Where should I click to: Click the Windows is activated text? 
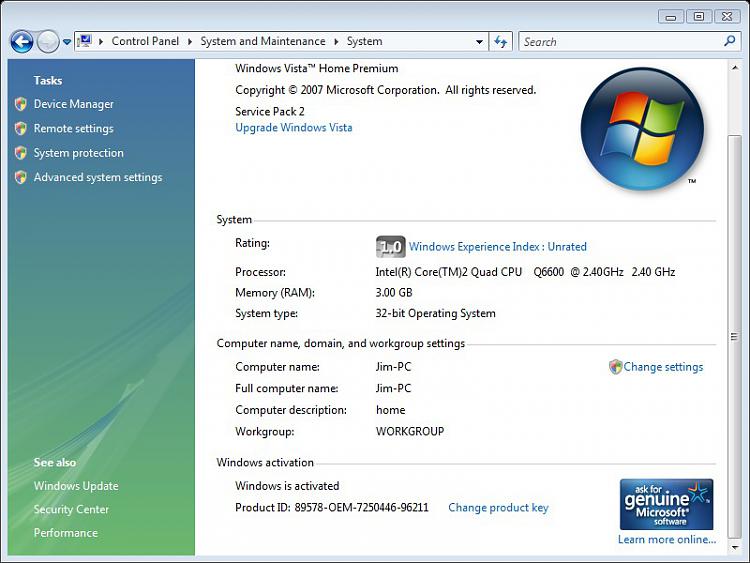pyautogui.click(x=287, y=486)
